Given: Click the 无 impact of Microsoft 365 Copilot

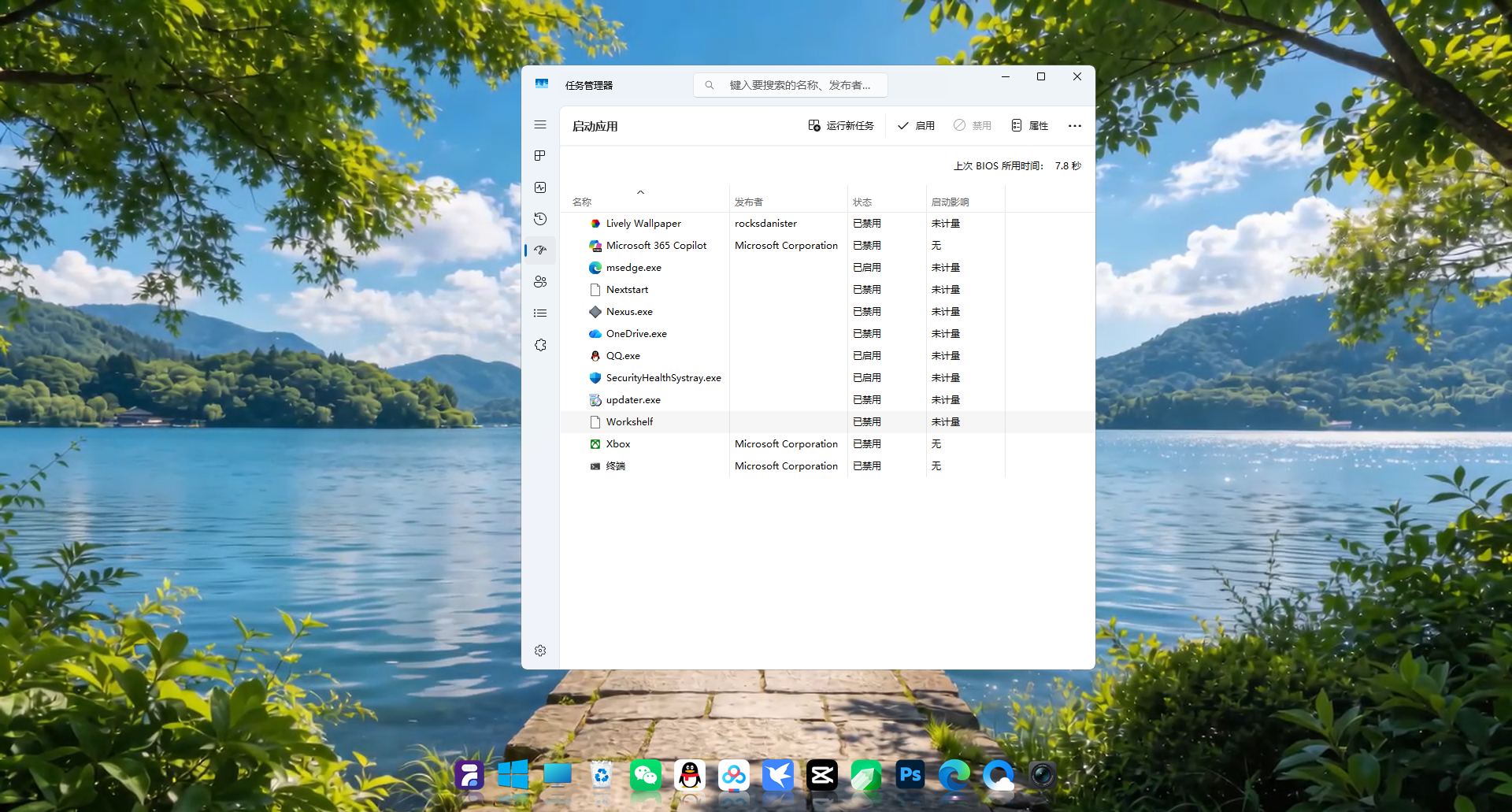Looking at the screenshot, I should pos(936,246).
